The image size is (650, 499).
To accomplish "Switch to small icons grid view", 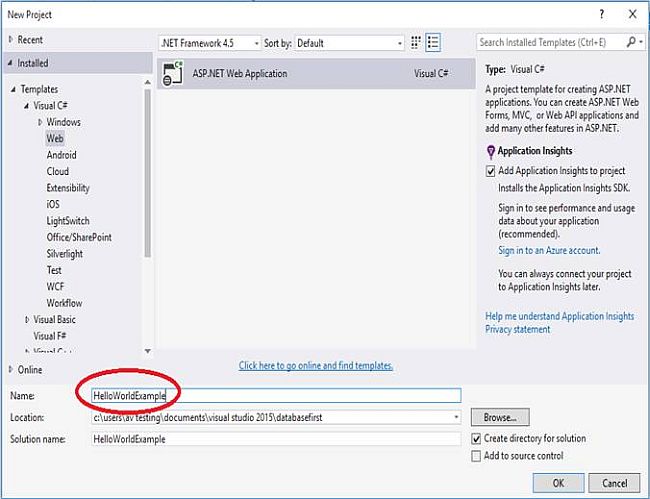I will pos(415,43).
